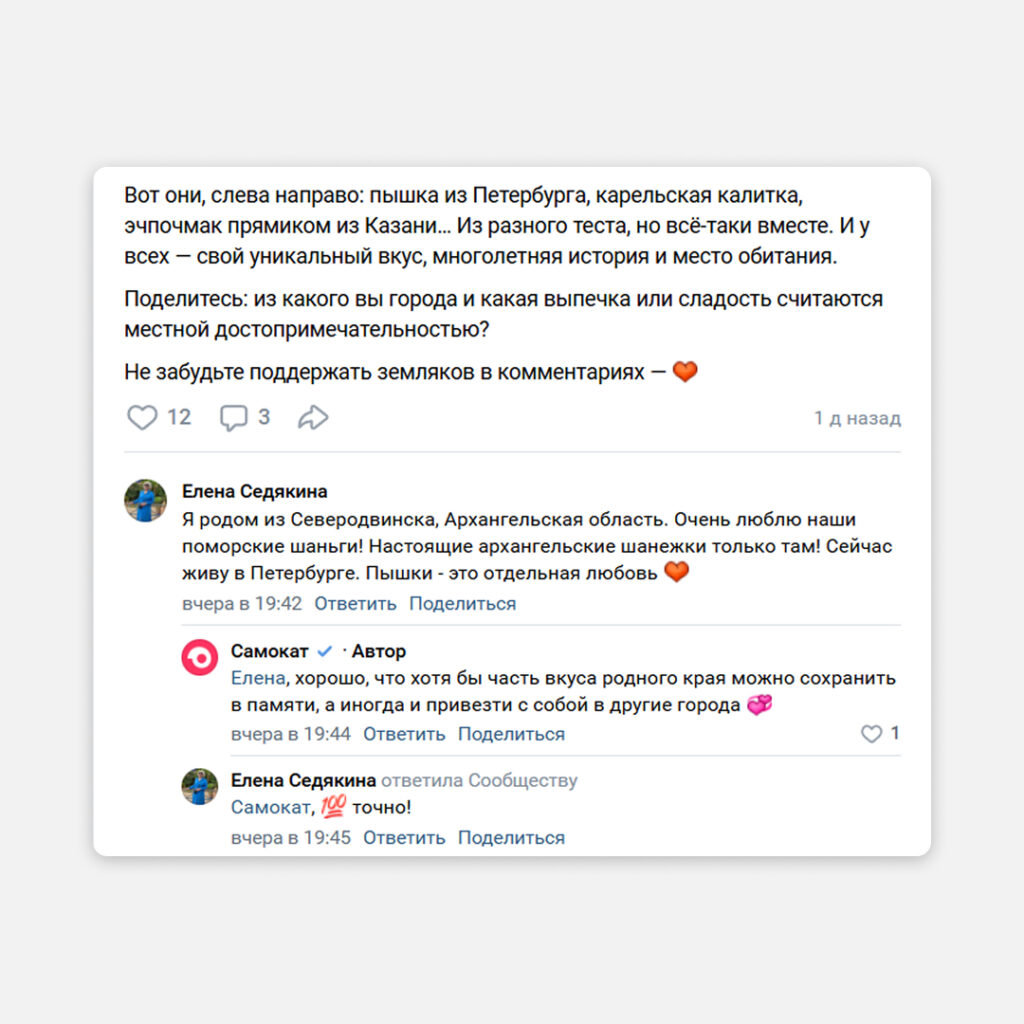Like the post with the heart icon
The height and width of the screenshot is (1024, 1024).
(x=142, y=417)
